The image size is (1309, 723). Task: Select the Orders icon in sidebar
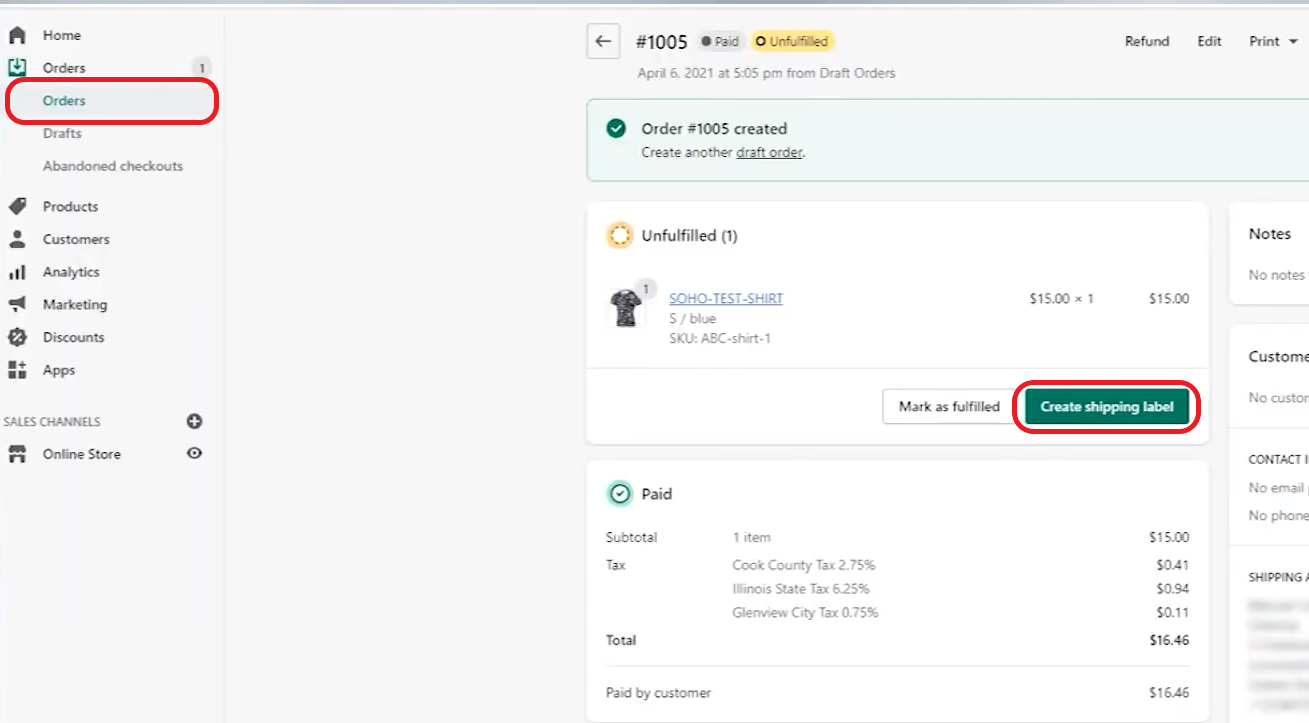pos(19,67)
